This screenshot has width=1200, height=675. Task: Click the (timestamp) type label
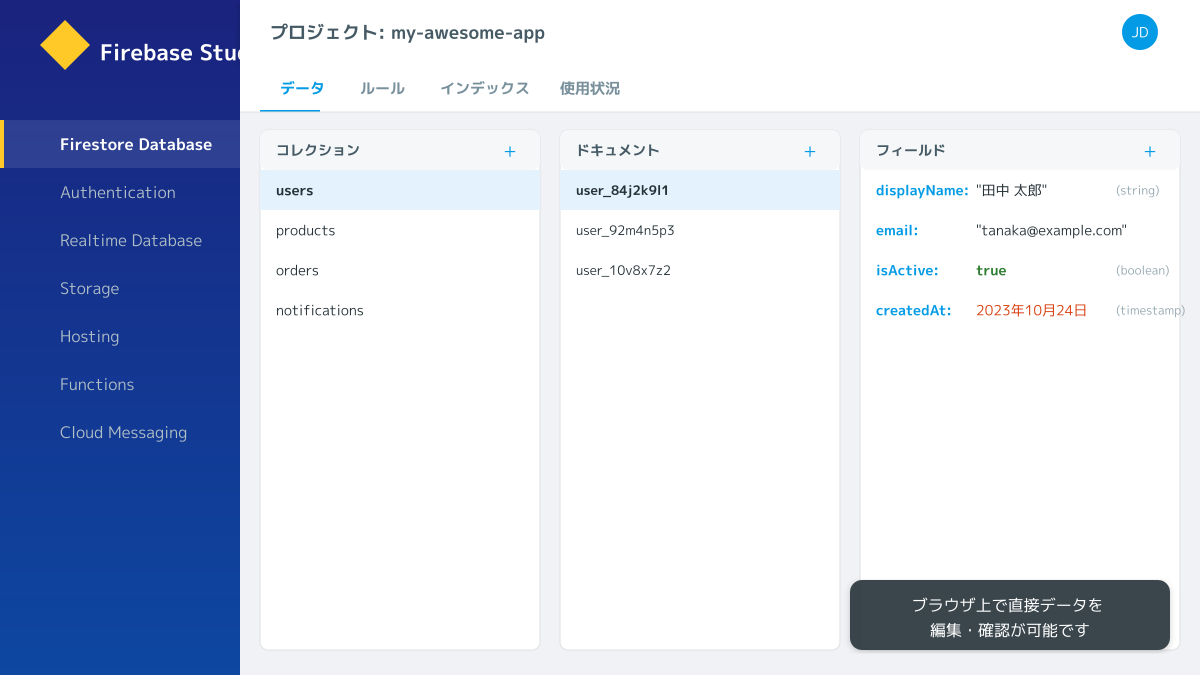(x=1150, y=310)
